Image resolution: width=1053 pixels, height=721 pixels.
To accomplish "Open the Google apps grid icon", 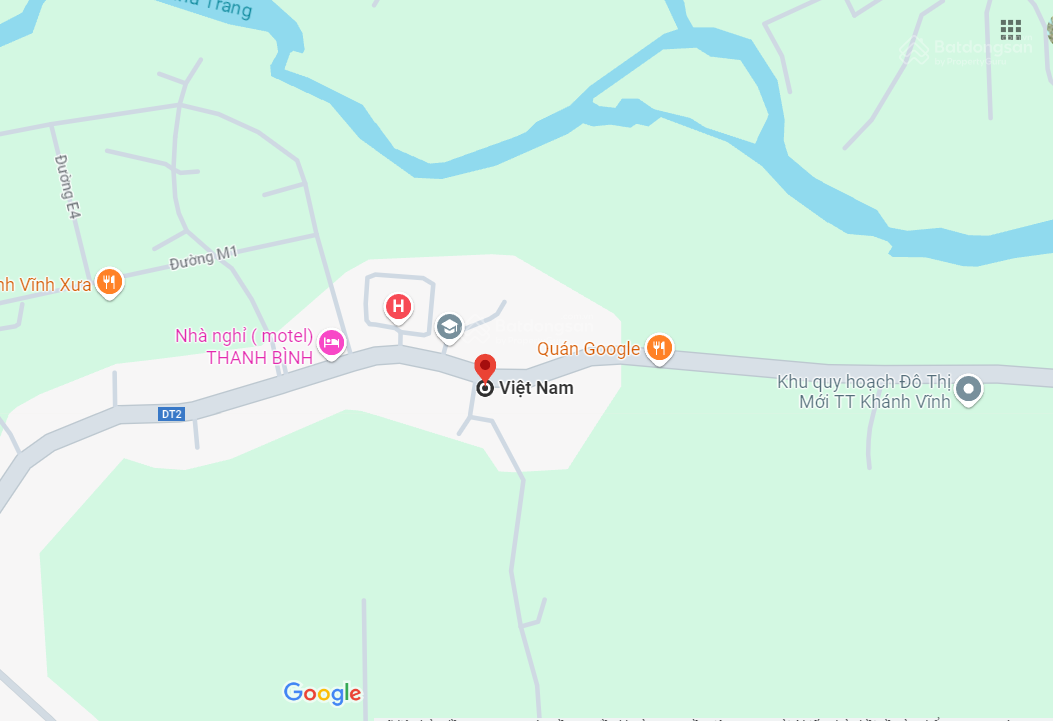I will pos(1011,30).
